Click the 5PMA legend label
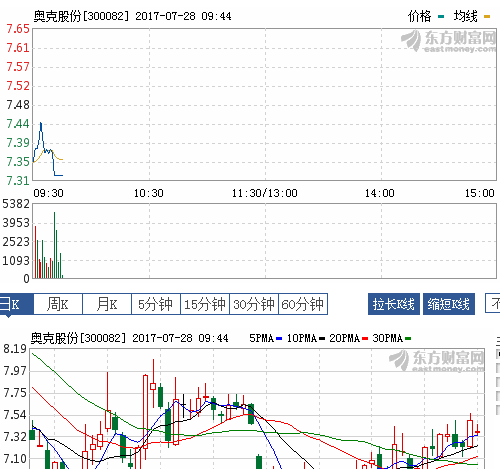The height and width of the screenshot is (469, 500). 262,338
